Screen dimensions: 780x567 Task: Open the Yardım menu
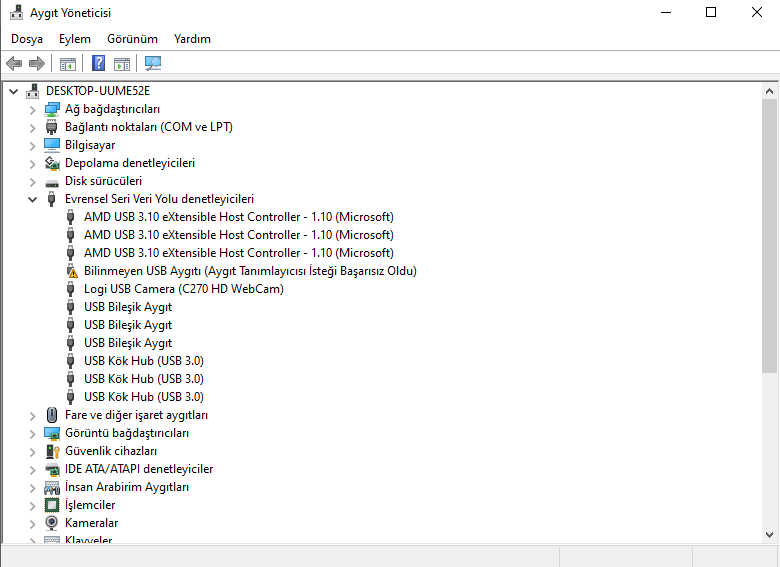[192, 39]
